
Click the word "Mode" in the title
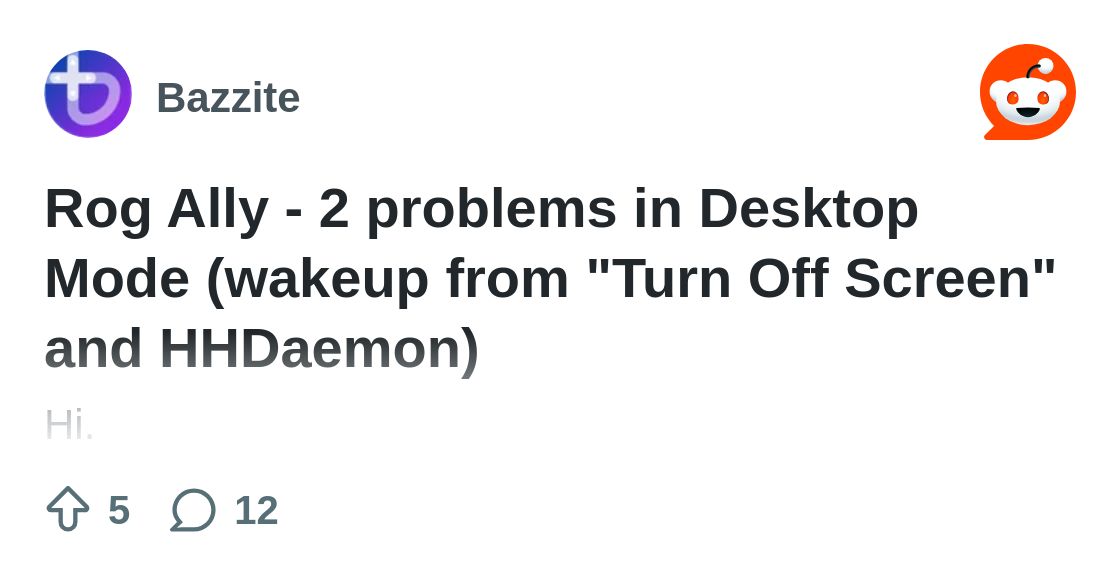117,279
